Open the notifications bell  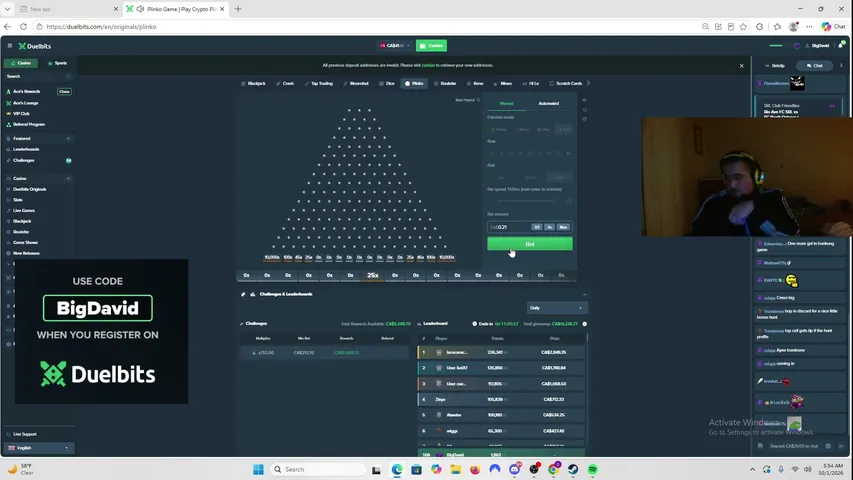point(841,45)
